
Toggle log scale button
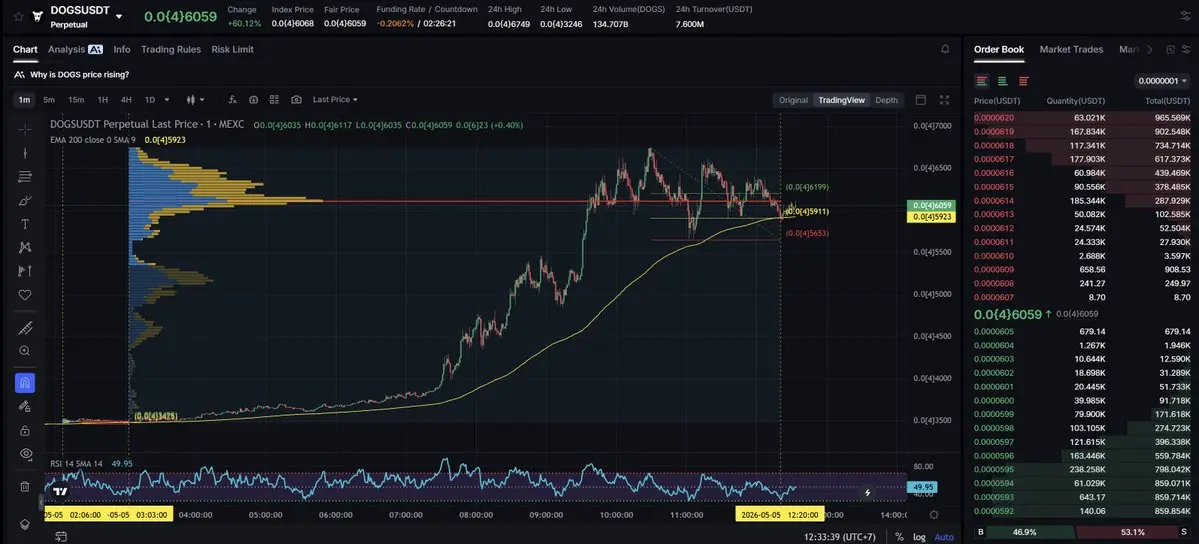click(x=920, y=537)
